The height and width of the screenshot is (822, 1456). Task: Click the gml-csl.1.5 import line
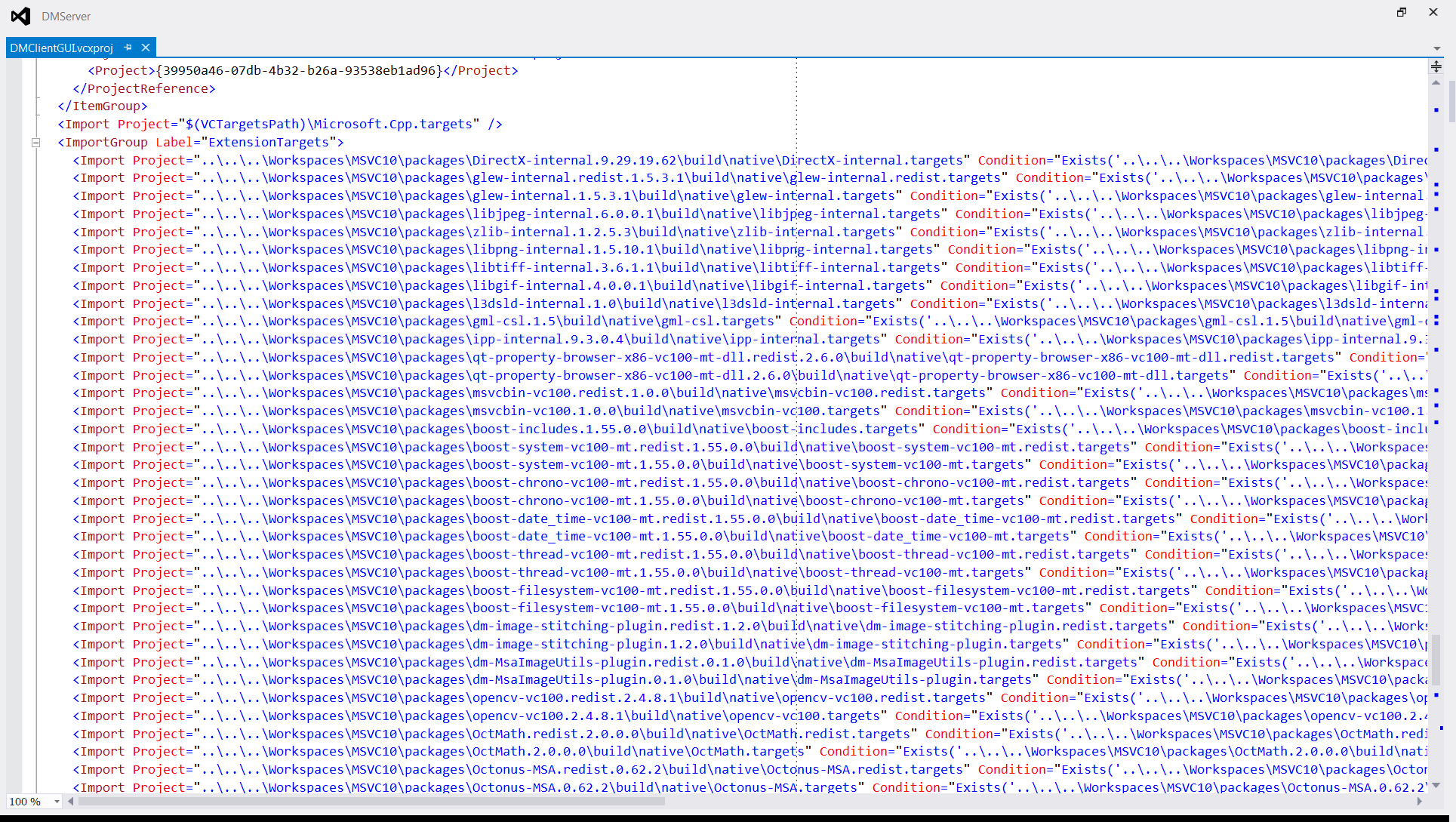[750, 321]
